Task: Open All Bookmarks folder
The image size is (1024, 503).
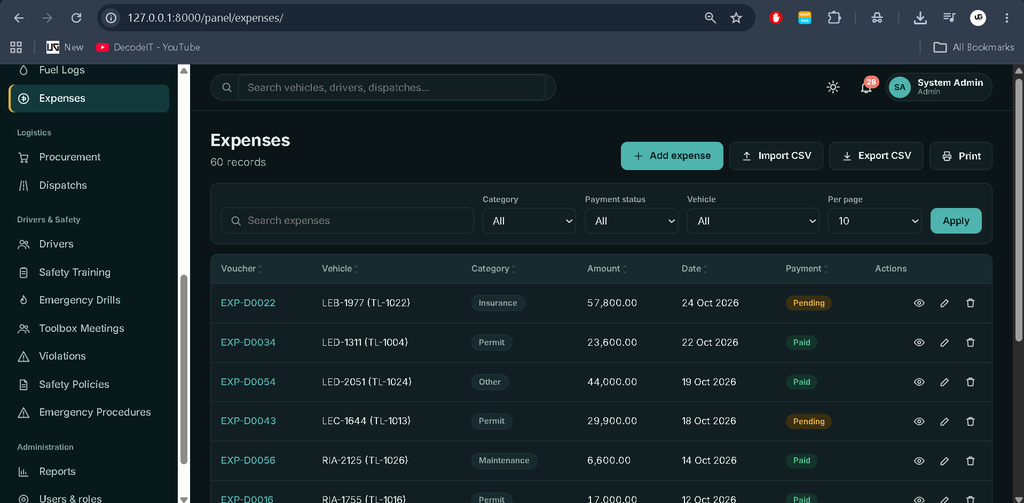Action: tap(974, 47)
